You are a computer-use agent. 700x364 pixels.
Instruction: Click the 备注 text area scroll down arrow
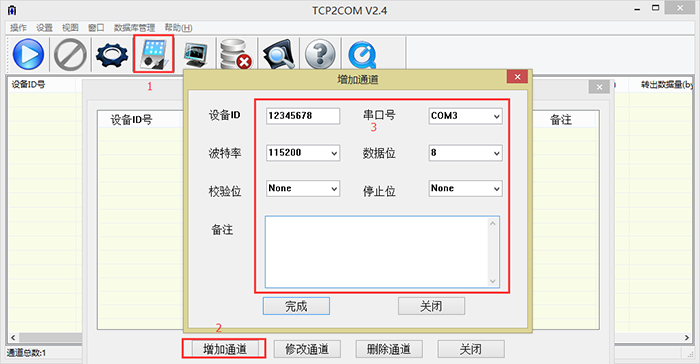493,281
